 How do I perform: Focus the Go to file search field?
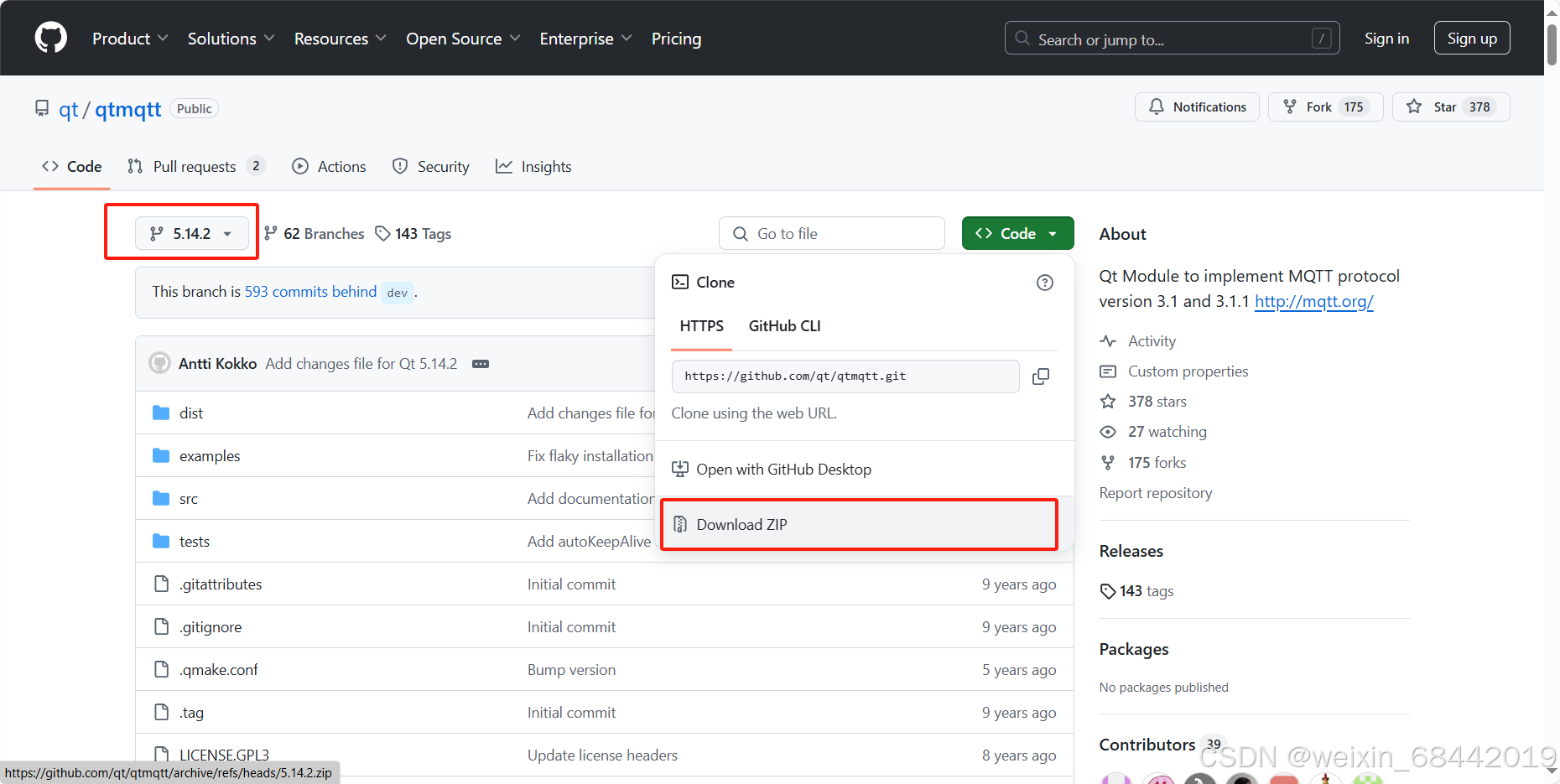[x=831, y=233]
